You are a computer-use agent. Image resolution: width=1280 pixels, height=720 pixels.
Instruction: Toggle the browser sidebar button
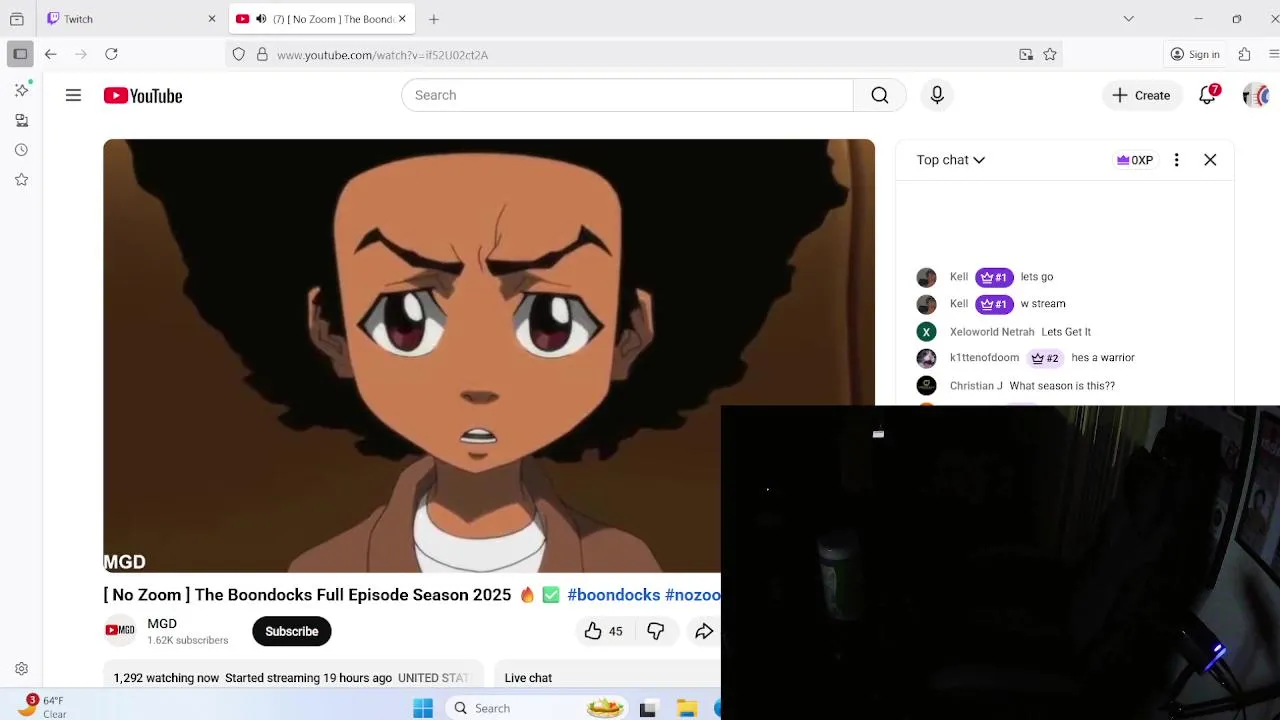click(20, 54)
